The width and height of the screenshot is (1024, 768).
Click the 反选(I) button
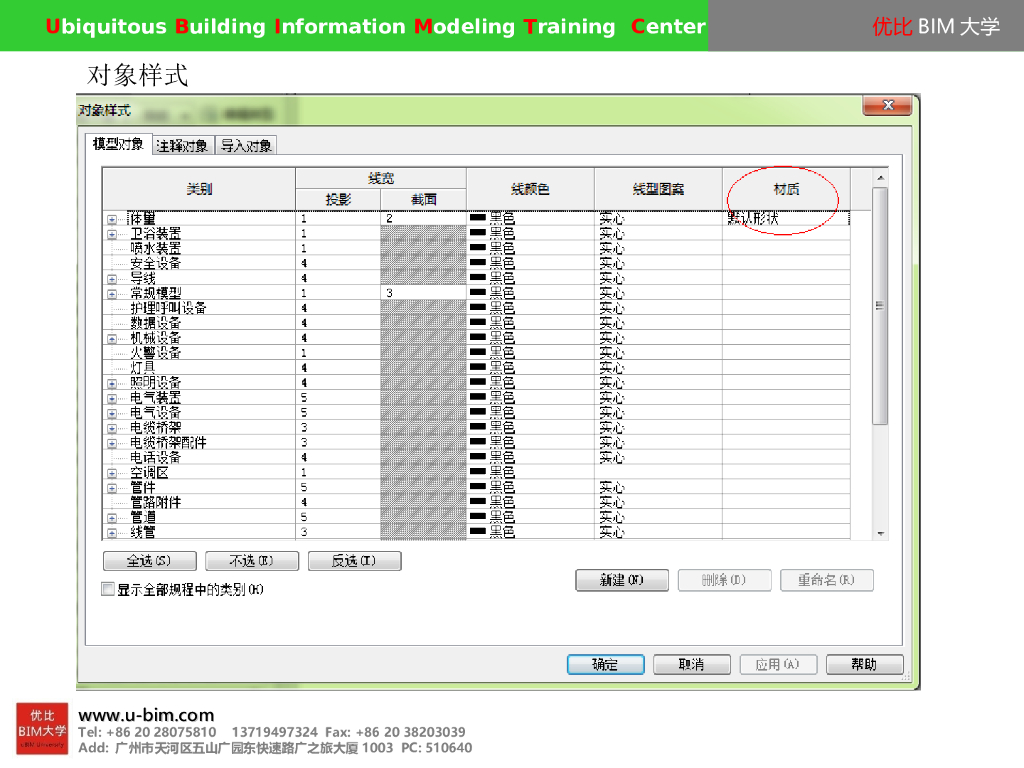tap(354, 561)
